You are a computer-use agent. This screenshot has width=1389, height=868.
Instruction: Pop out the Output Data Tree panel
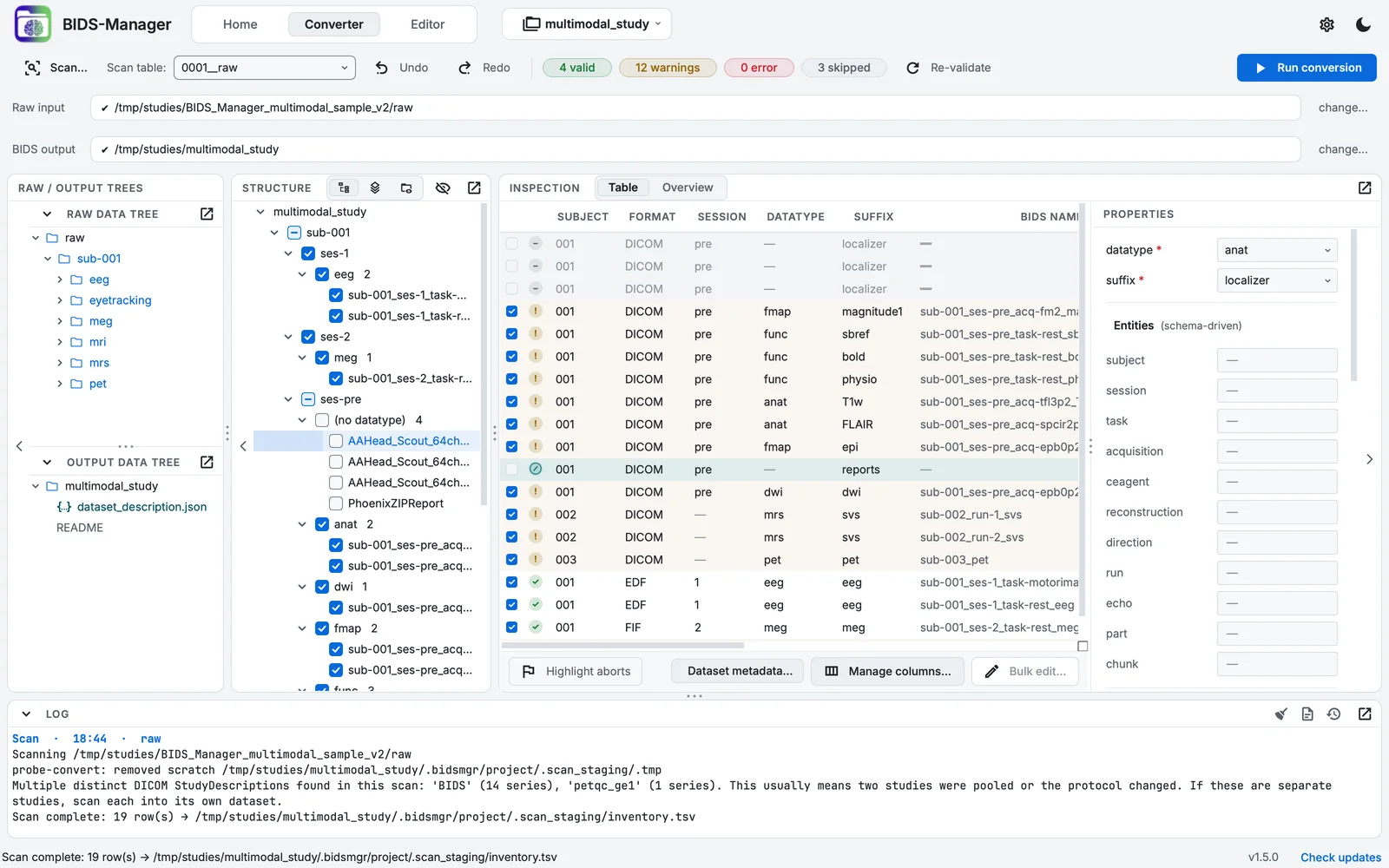point(207,462)
